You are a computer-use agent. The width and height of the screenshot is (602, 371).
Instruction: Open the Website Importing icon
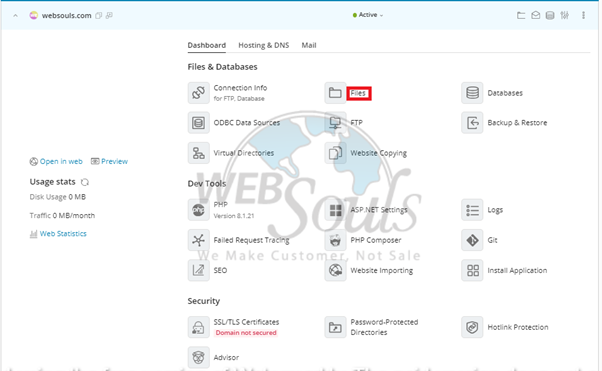click(335, 270)
